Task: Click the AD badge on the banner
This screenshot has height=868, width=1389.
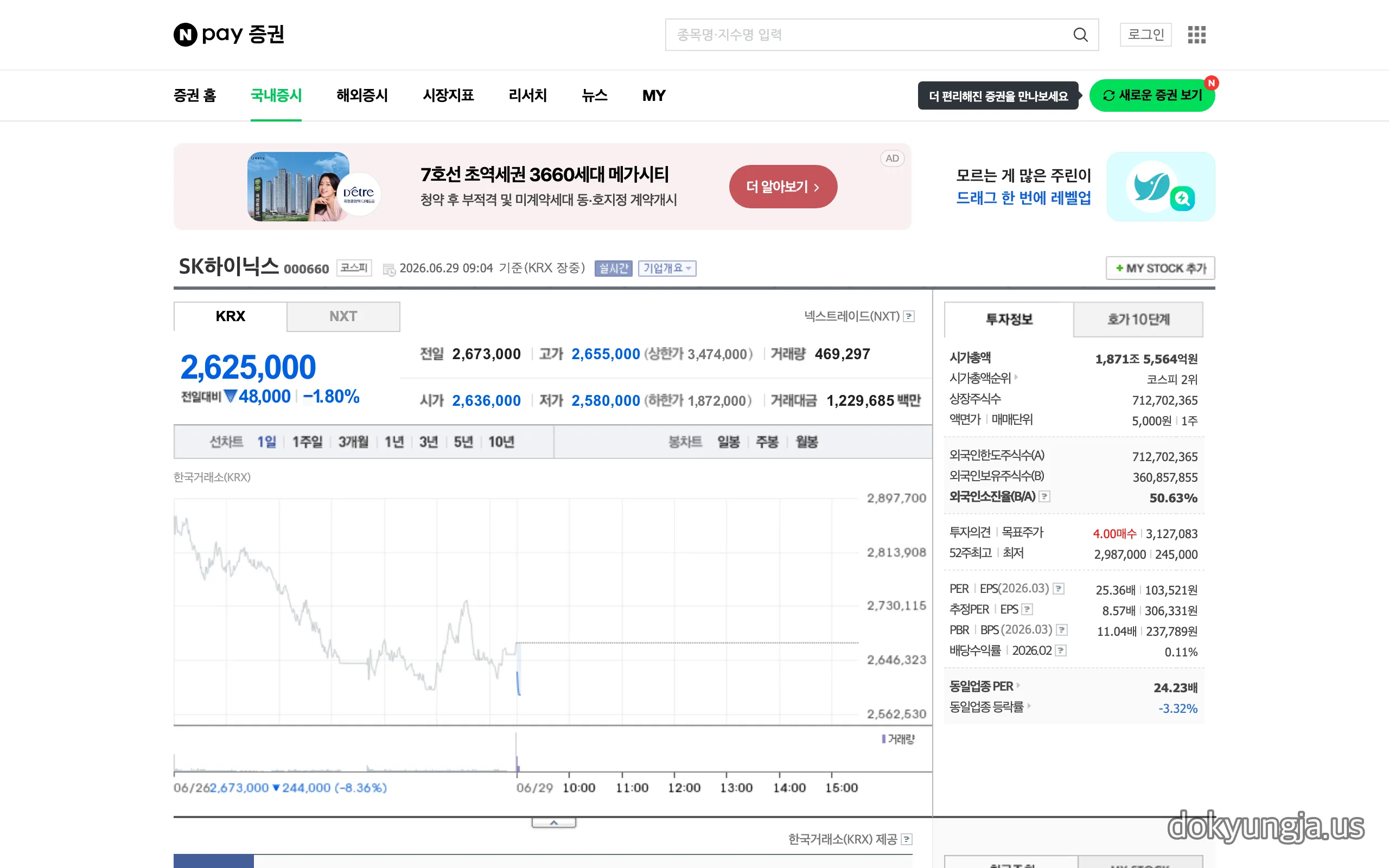Action: (892, 158)
